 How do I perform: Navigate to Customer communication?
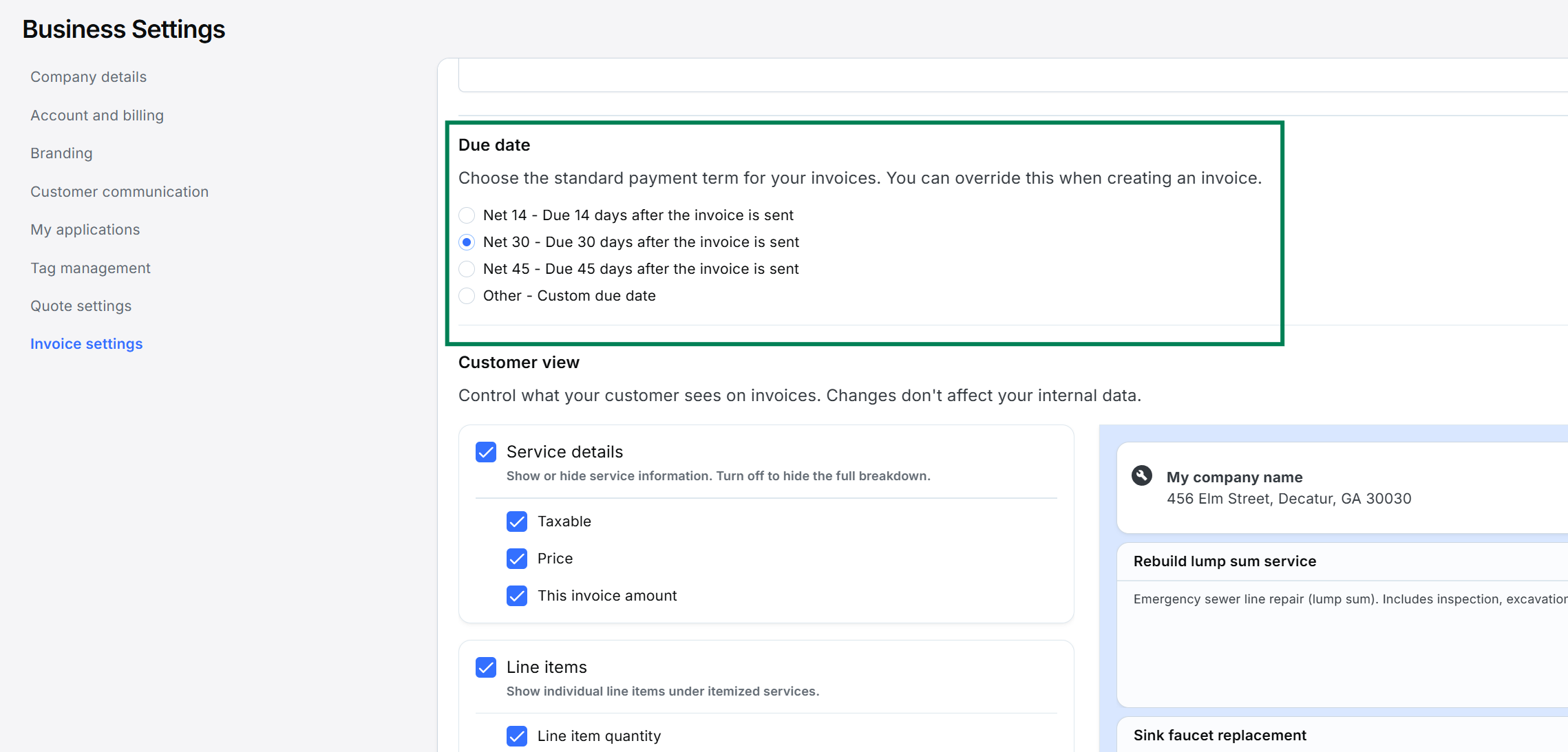119,192
